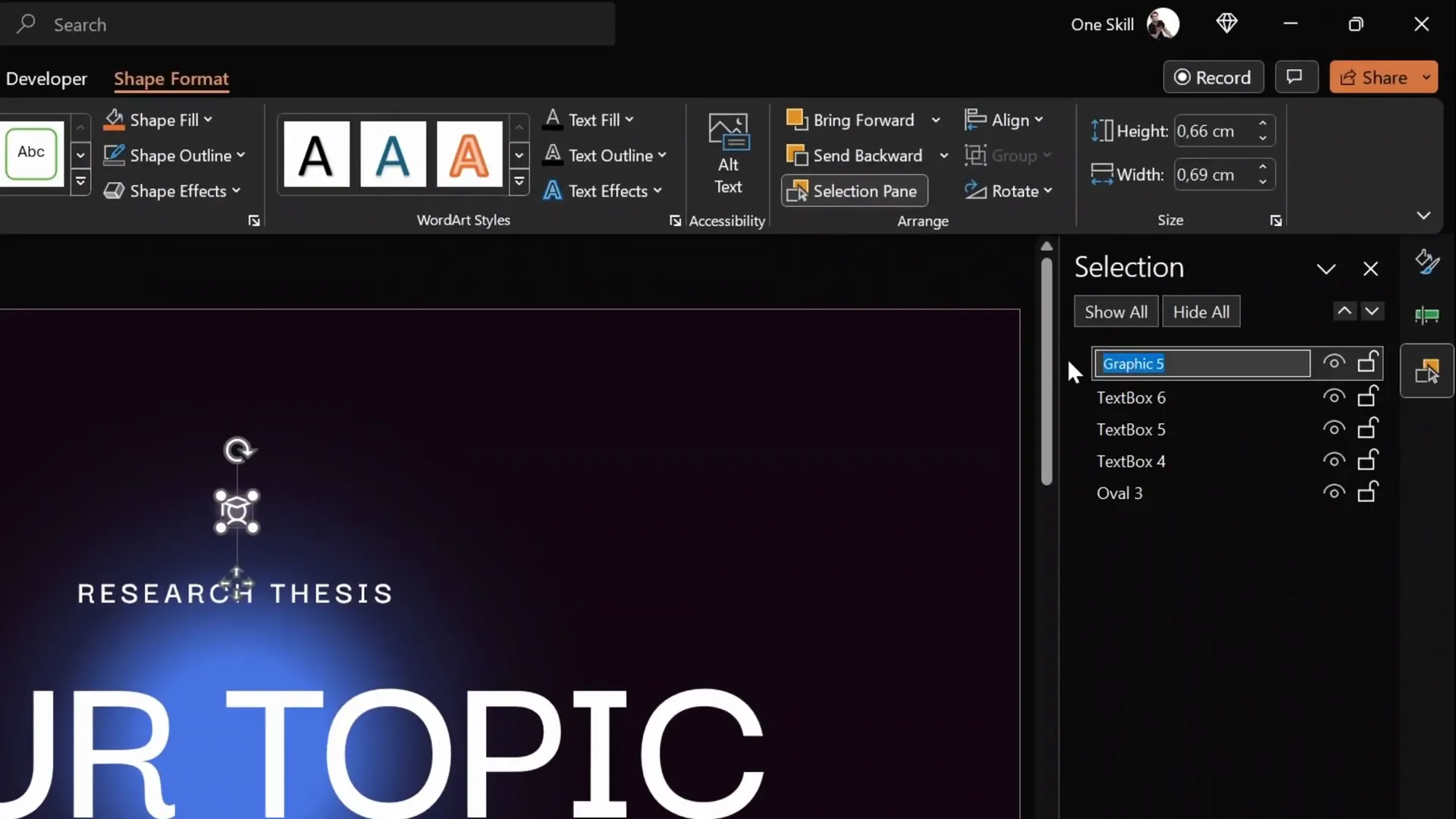Click the diamond premium icon
Image resolution: width=1456 pixels, height=819 pixels.
click(1227, 24)
